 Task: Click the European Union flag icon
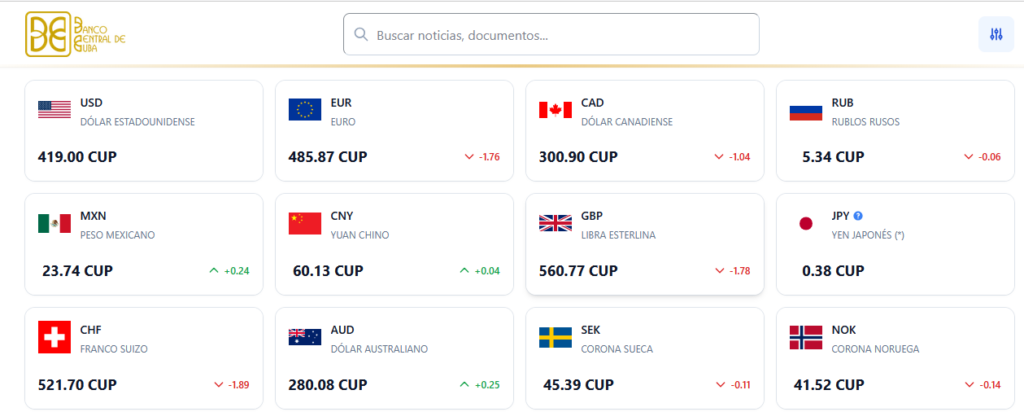tap(304, 110)
